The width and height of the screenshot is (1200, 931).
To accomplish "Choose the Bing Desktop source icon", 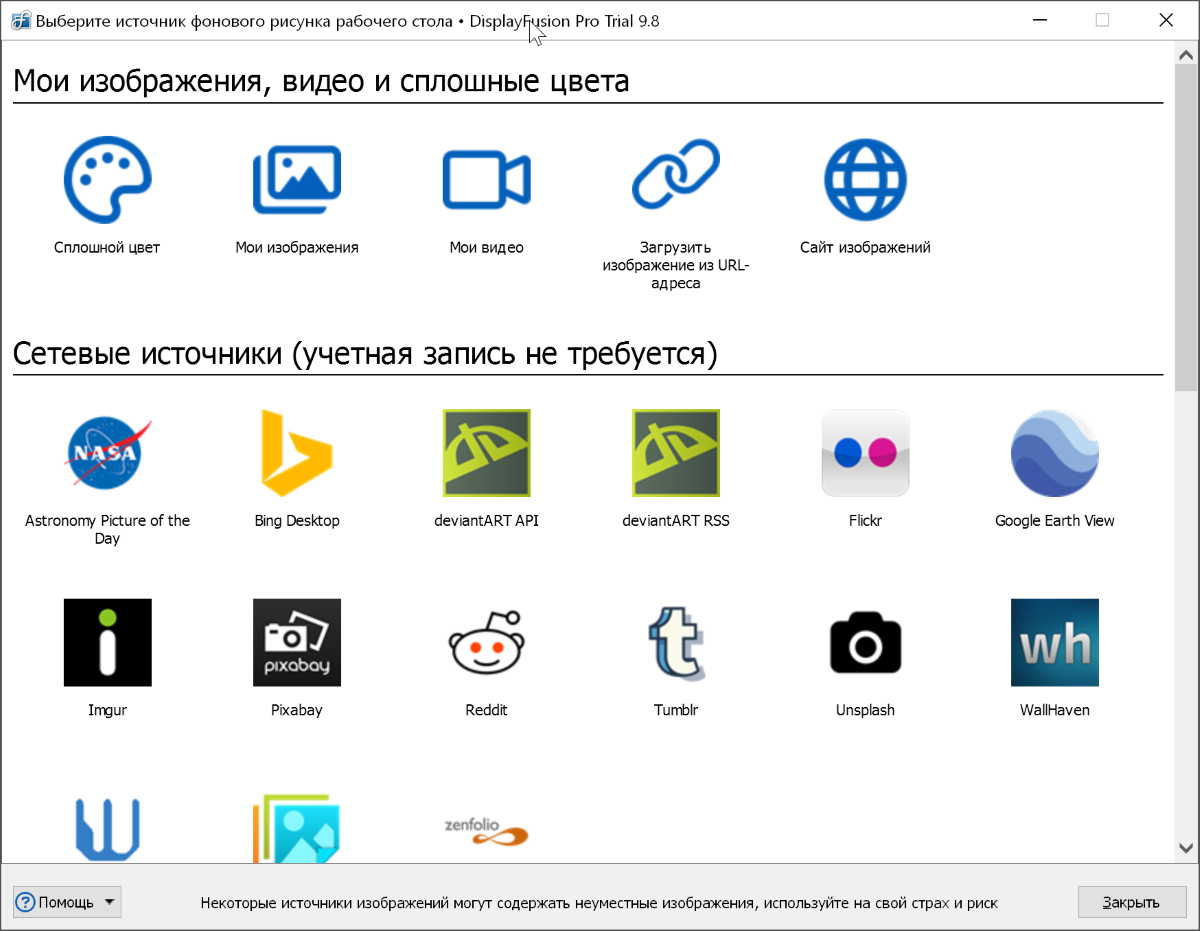I will pos(297,453).
